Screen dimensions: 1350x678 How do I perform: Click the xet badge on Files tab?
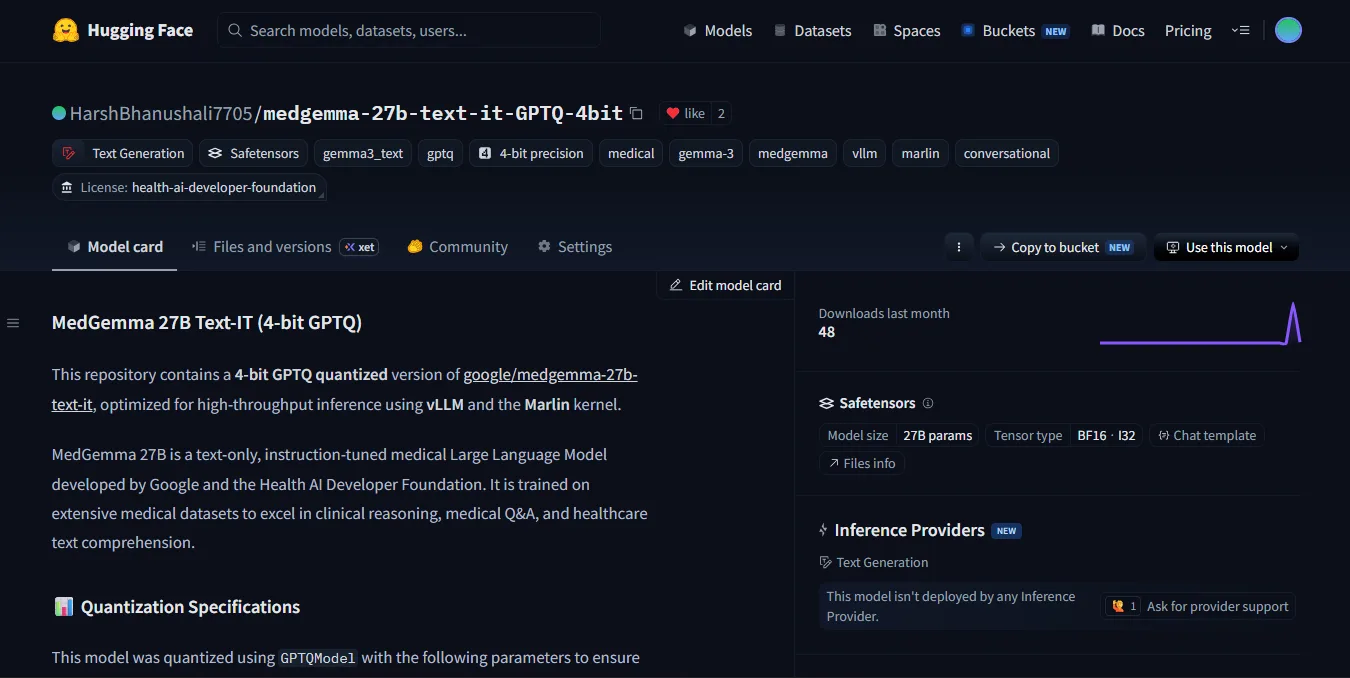pyautogui.click(x=359, y=247)
